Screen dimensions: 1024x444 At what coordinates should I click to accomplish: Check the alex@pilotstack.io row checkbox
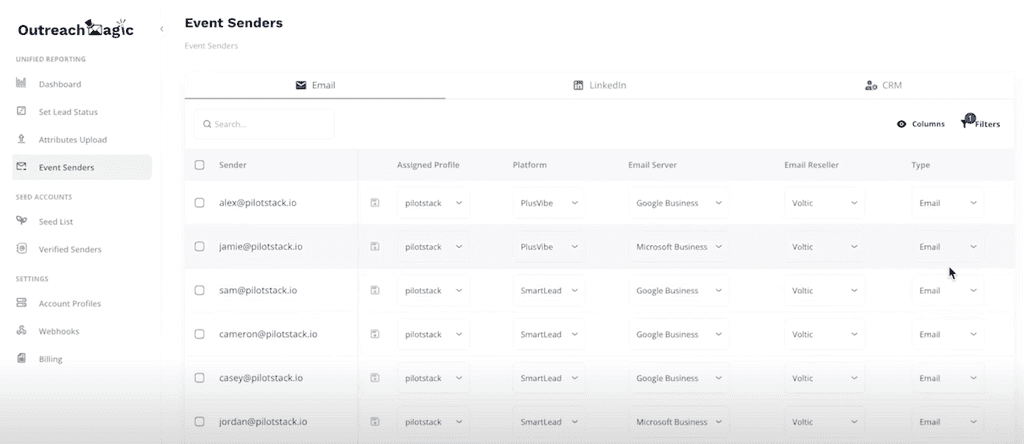click(199, 203)
